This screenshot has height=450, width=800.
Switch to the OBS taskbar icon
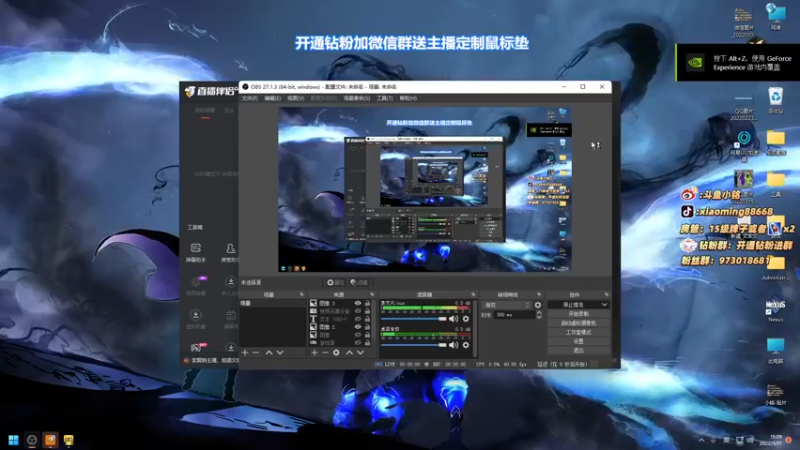[32, 440]
